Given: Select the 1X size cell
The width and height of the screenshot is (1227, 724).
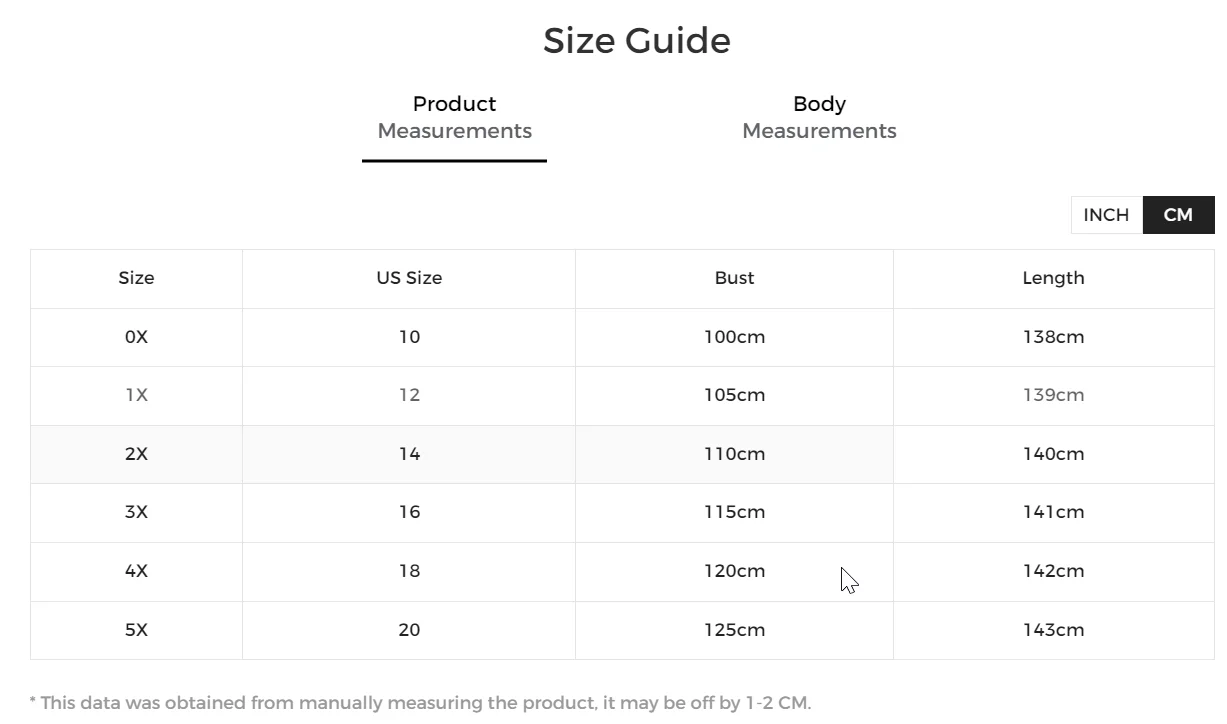Looking at the screenshot, I should (136, 395).
